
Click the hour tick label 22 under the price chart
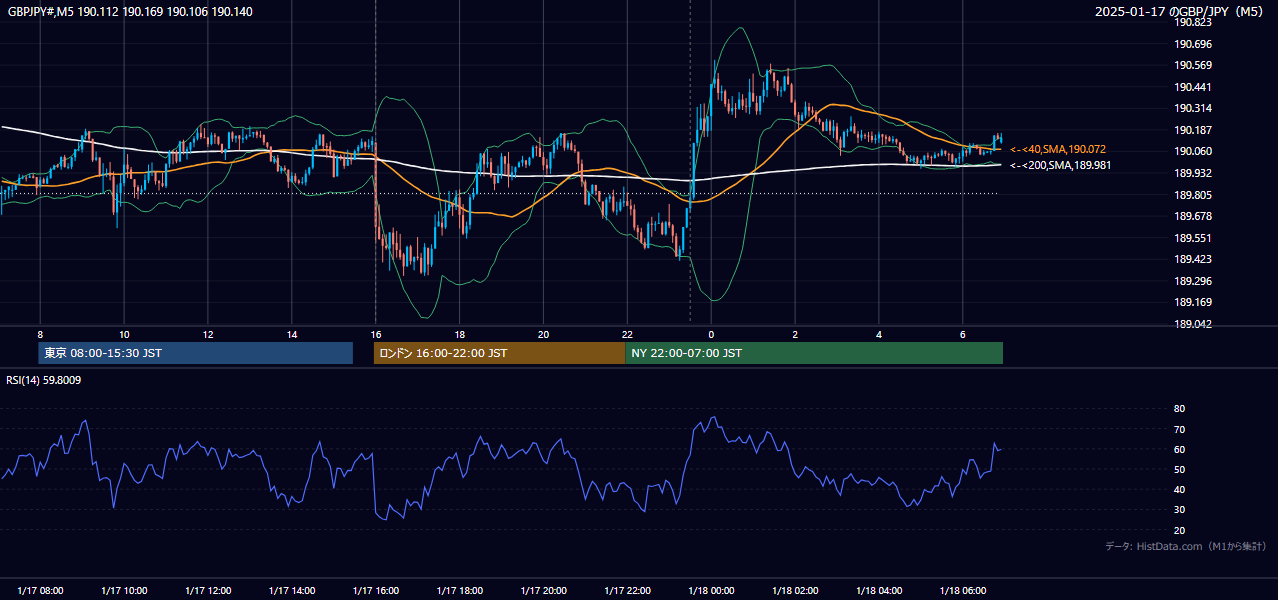tap(627, 334)
